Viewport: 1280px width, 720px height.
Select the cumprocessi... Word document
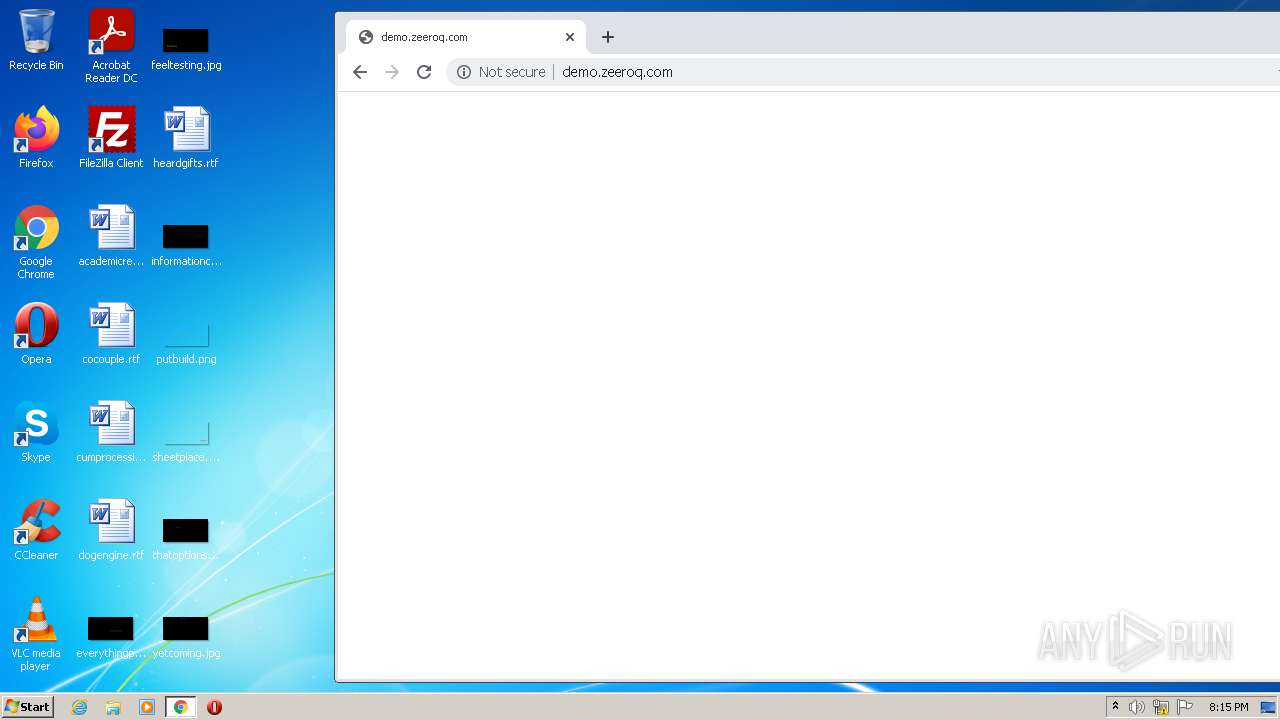pyautogui.click(x=111, y=432)
